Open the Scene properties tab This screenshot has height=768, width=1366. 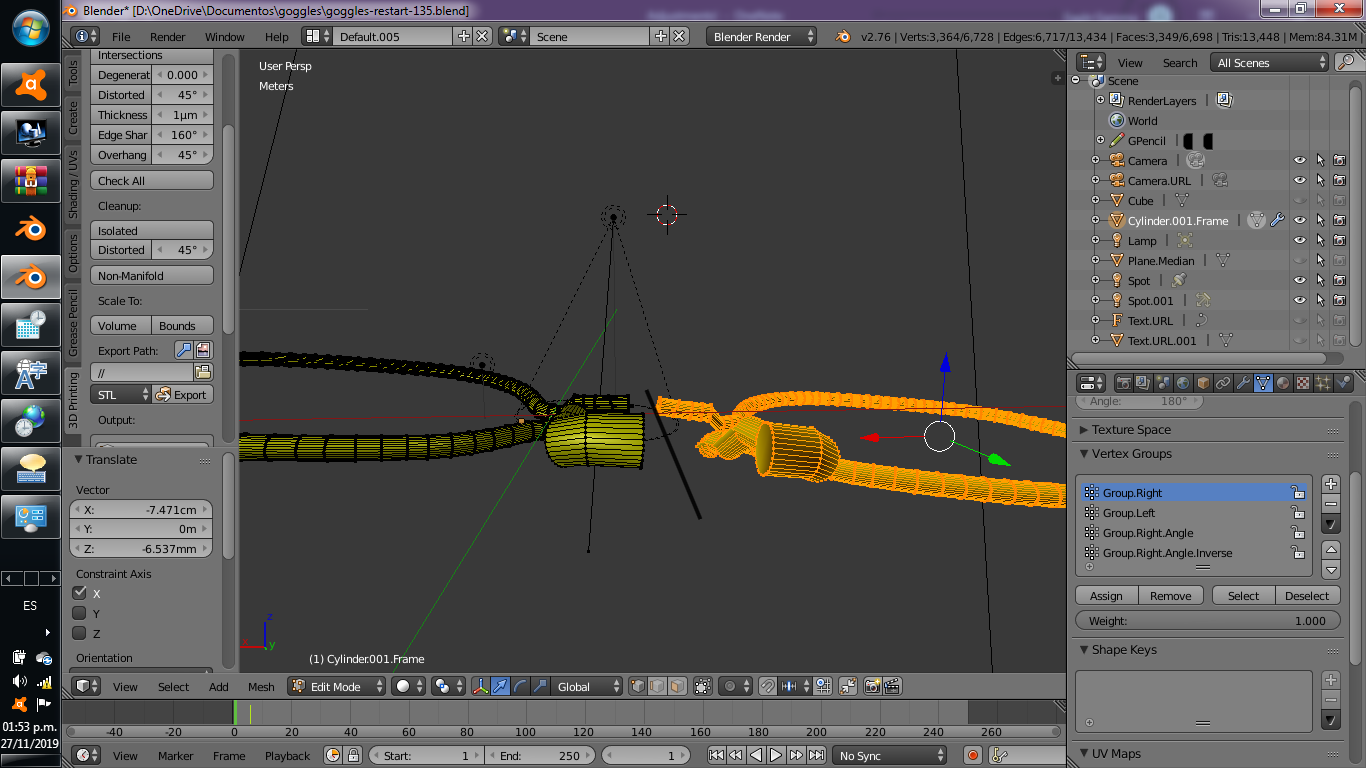(x=1163, y=383)
